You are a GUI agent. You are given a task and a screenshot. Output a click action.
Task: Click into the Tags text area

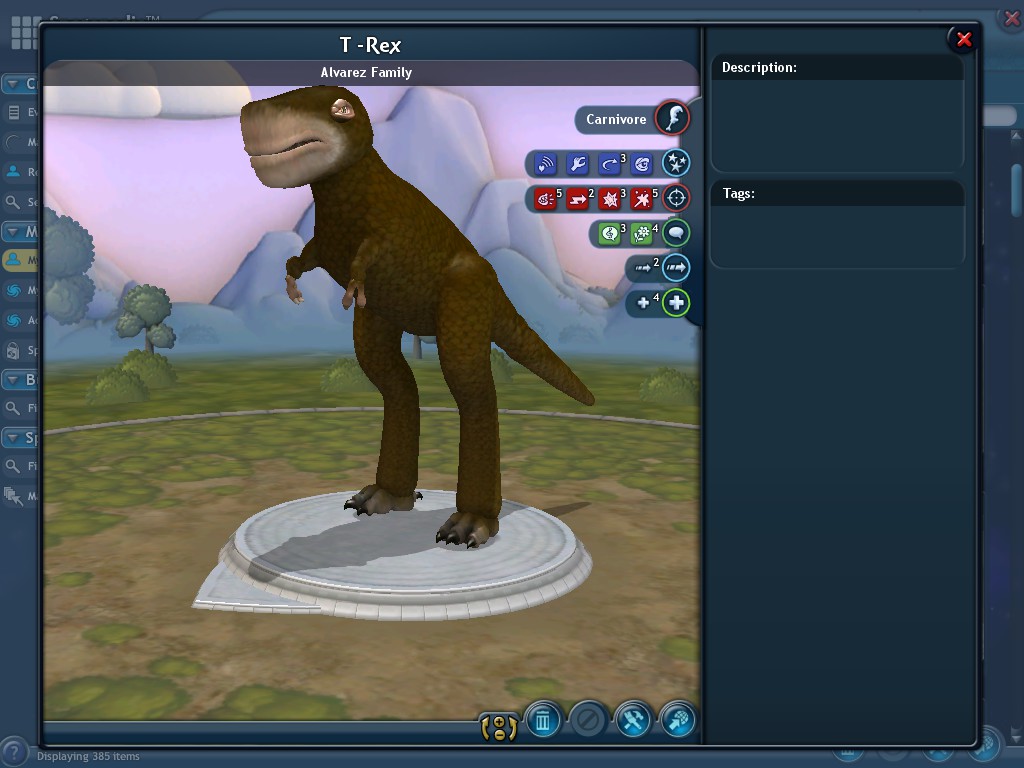[x=837, y=235]
